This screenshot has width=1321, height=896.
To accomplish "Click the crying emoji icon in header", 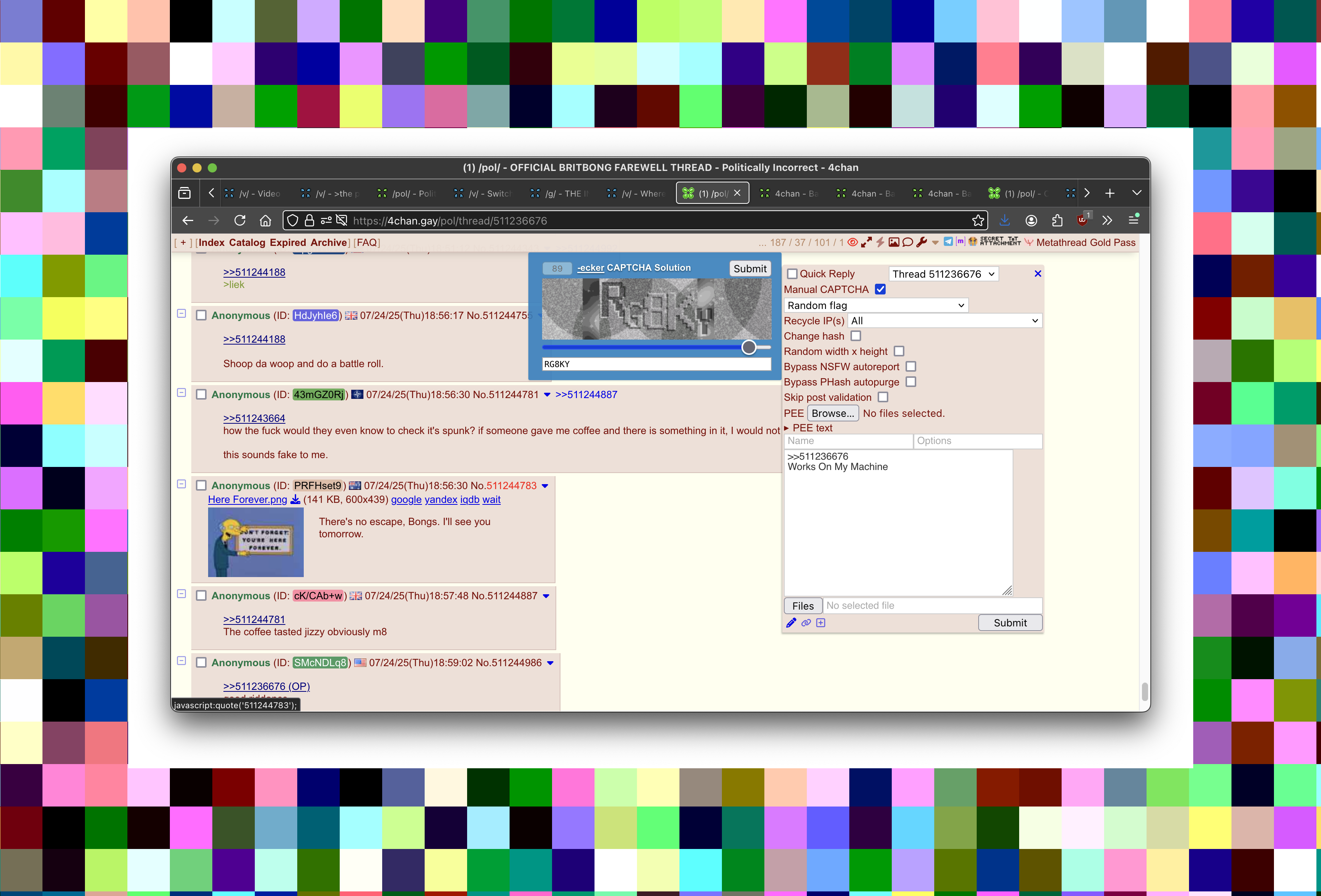I will point(972,241).
